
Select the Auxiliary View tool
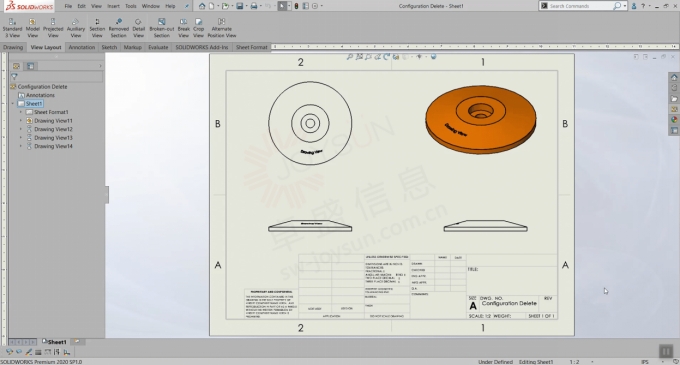tap(75, 28)
